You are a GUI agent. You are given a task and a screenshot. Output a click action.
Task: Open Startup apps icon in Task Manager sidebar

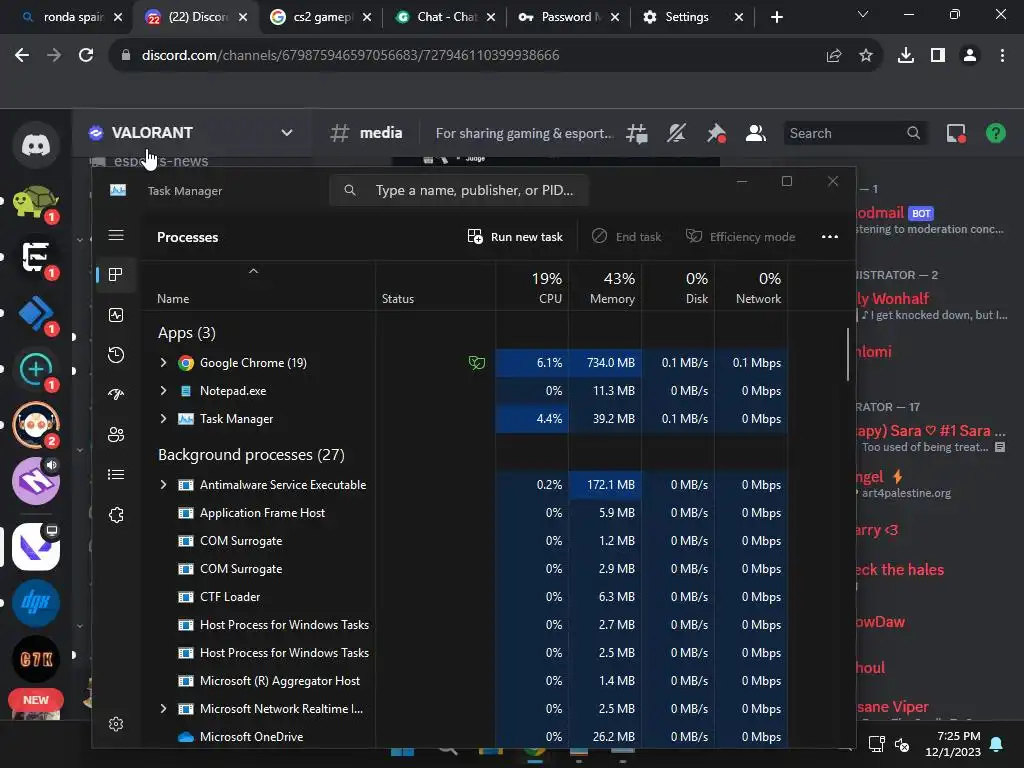click(x=116, y=394)
